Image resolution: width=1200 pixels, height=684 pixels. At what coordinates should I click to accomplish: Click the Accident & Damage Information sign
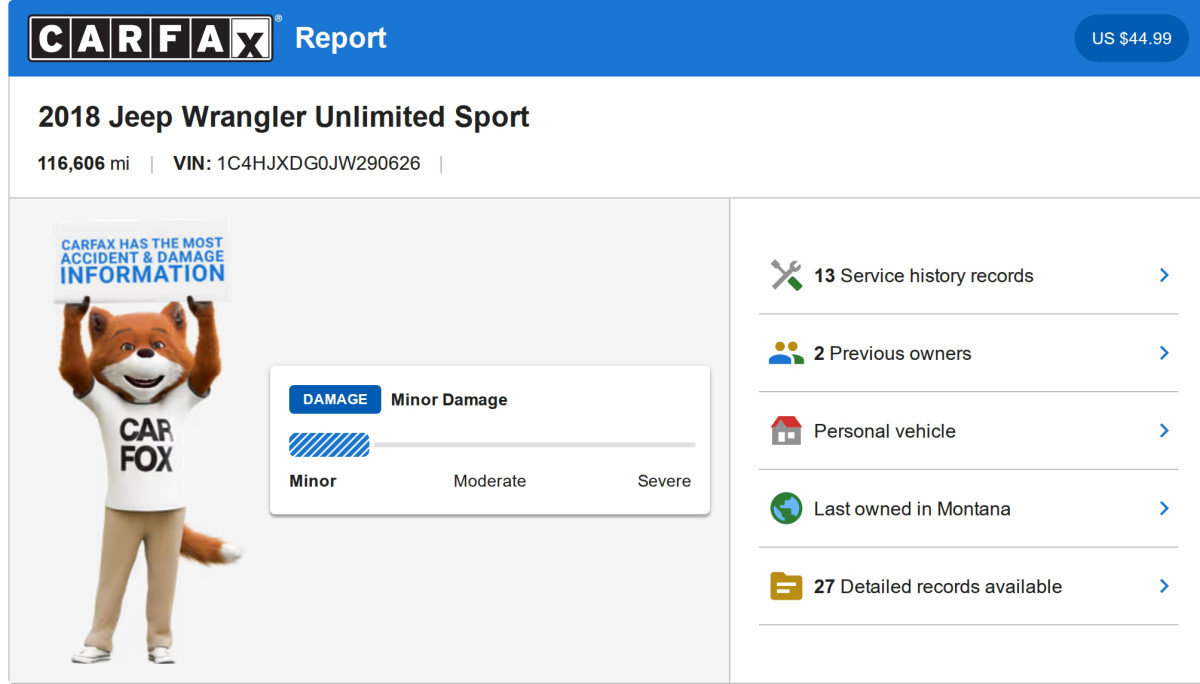142,260
